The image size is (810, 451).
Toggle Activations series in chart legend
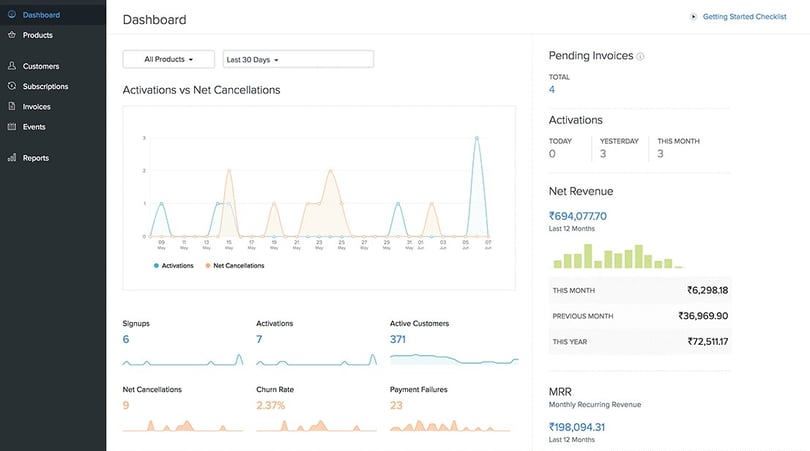(174, 266)
